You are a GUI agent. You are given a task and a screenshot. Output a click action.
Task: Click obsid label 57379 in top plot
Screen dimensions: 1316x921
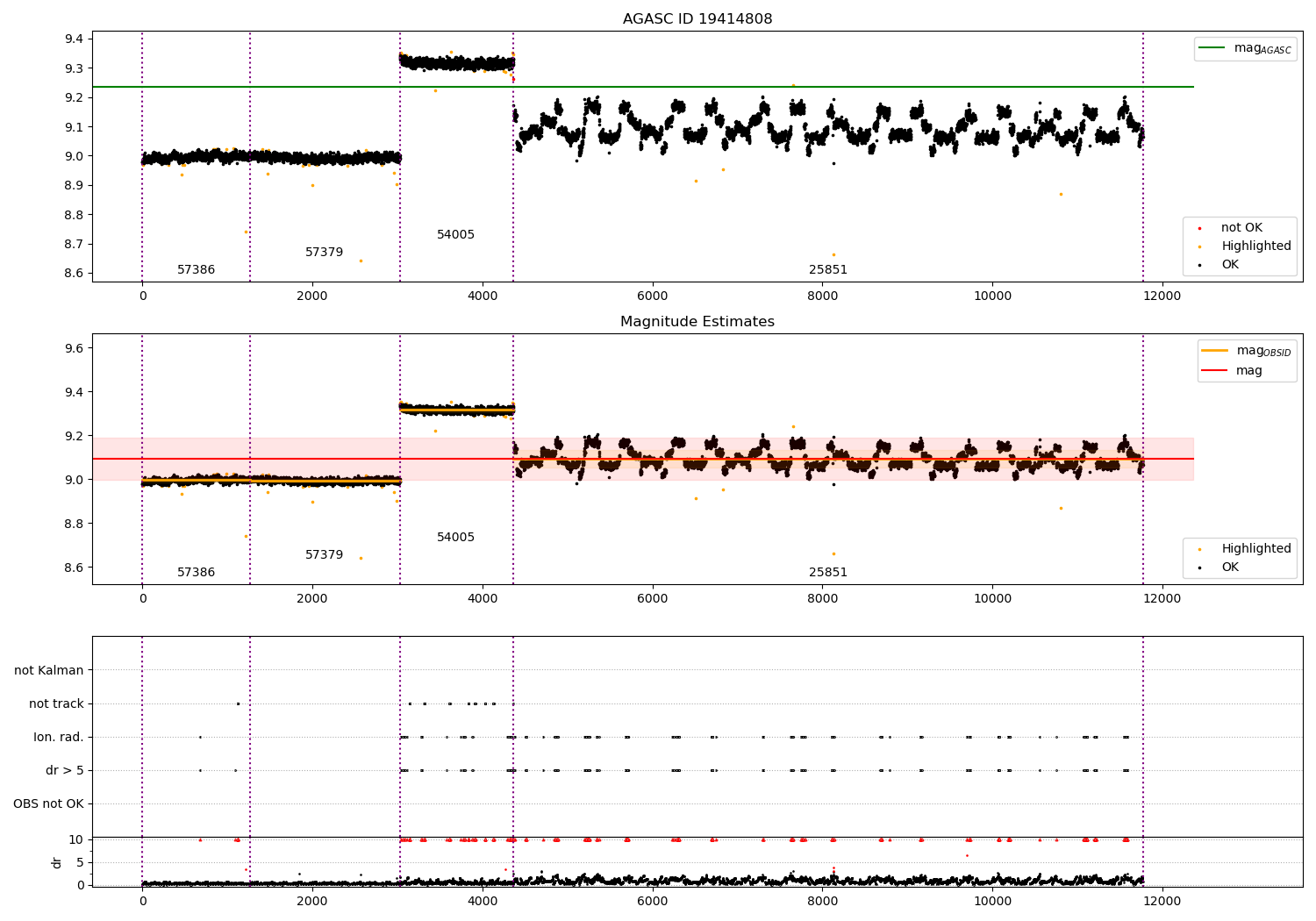click(x=325, y=253)
